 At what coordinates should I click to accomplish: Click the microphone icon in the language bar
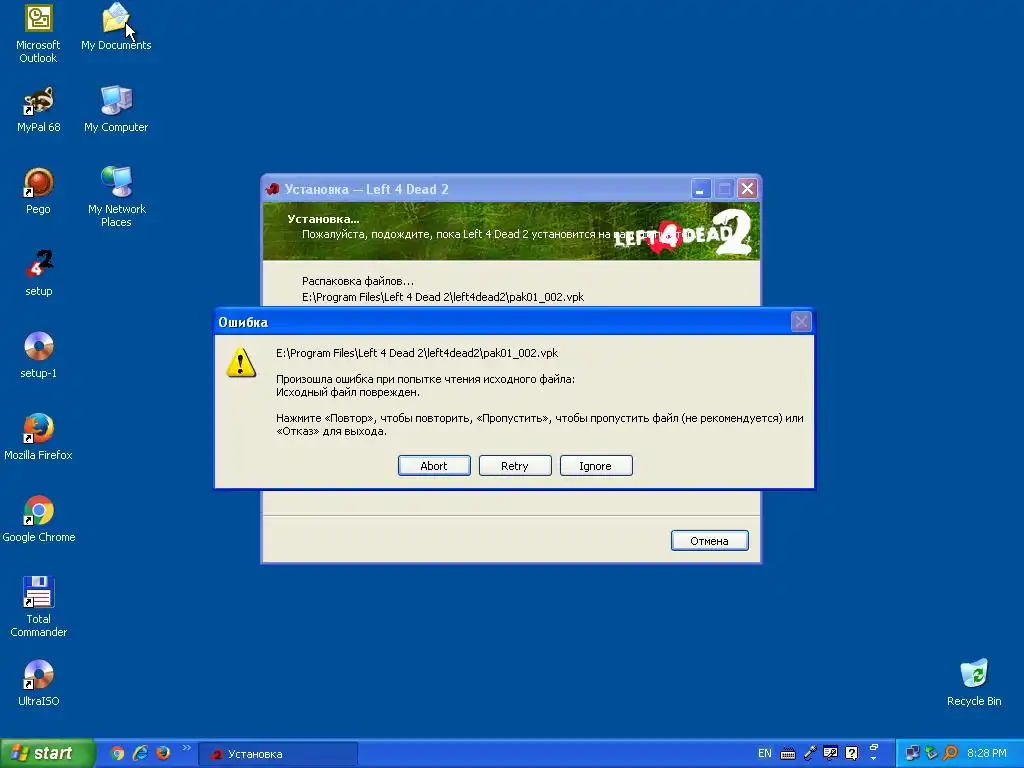[810, 753]
